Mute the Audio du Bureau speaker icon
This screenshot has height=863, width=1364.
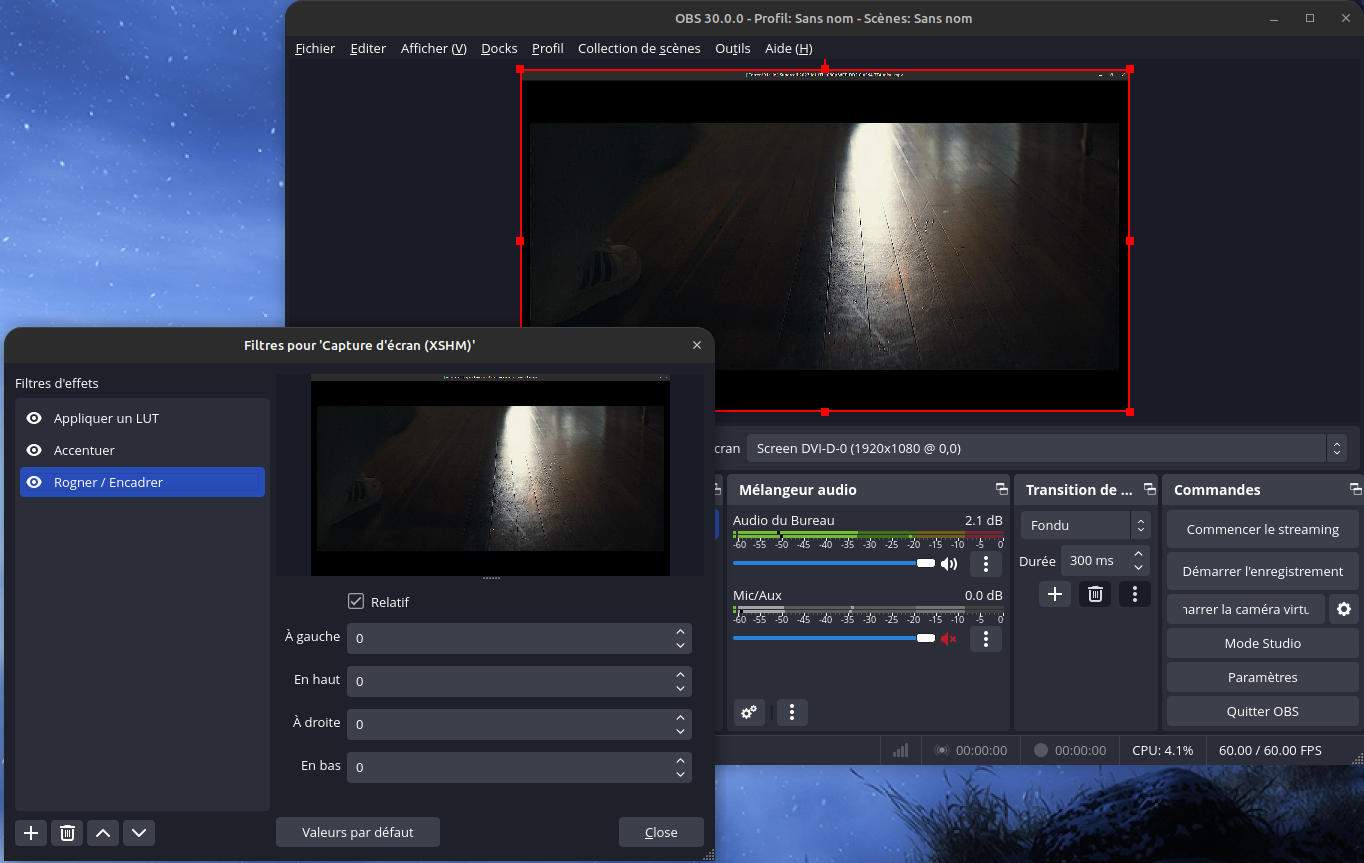pos(949,564)
